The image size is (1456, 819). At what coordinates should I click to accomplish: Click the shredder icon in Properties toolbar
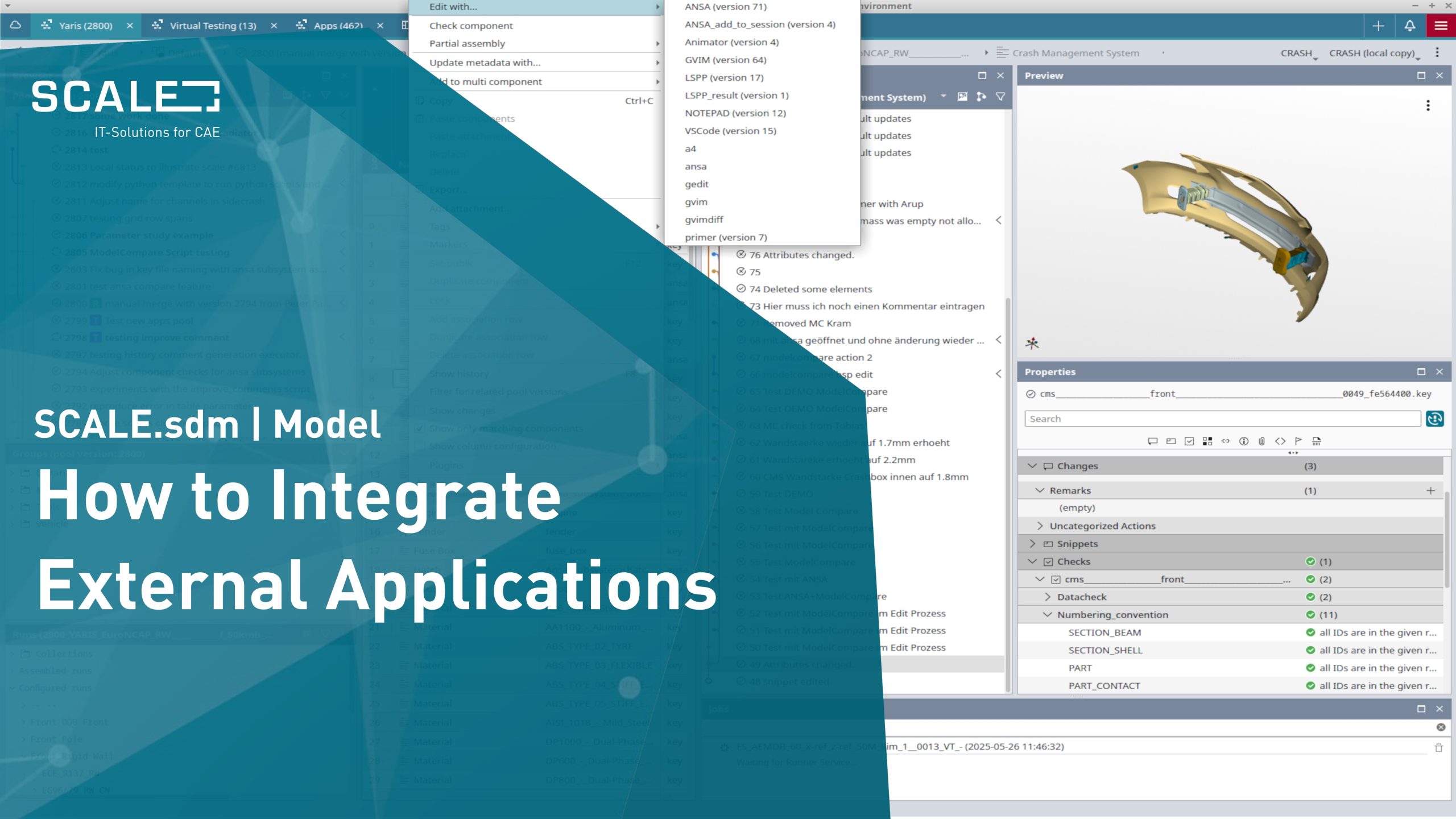1317,441
